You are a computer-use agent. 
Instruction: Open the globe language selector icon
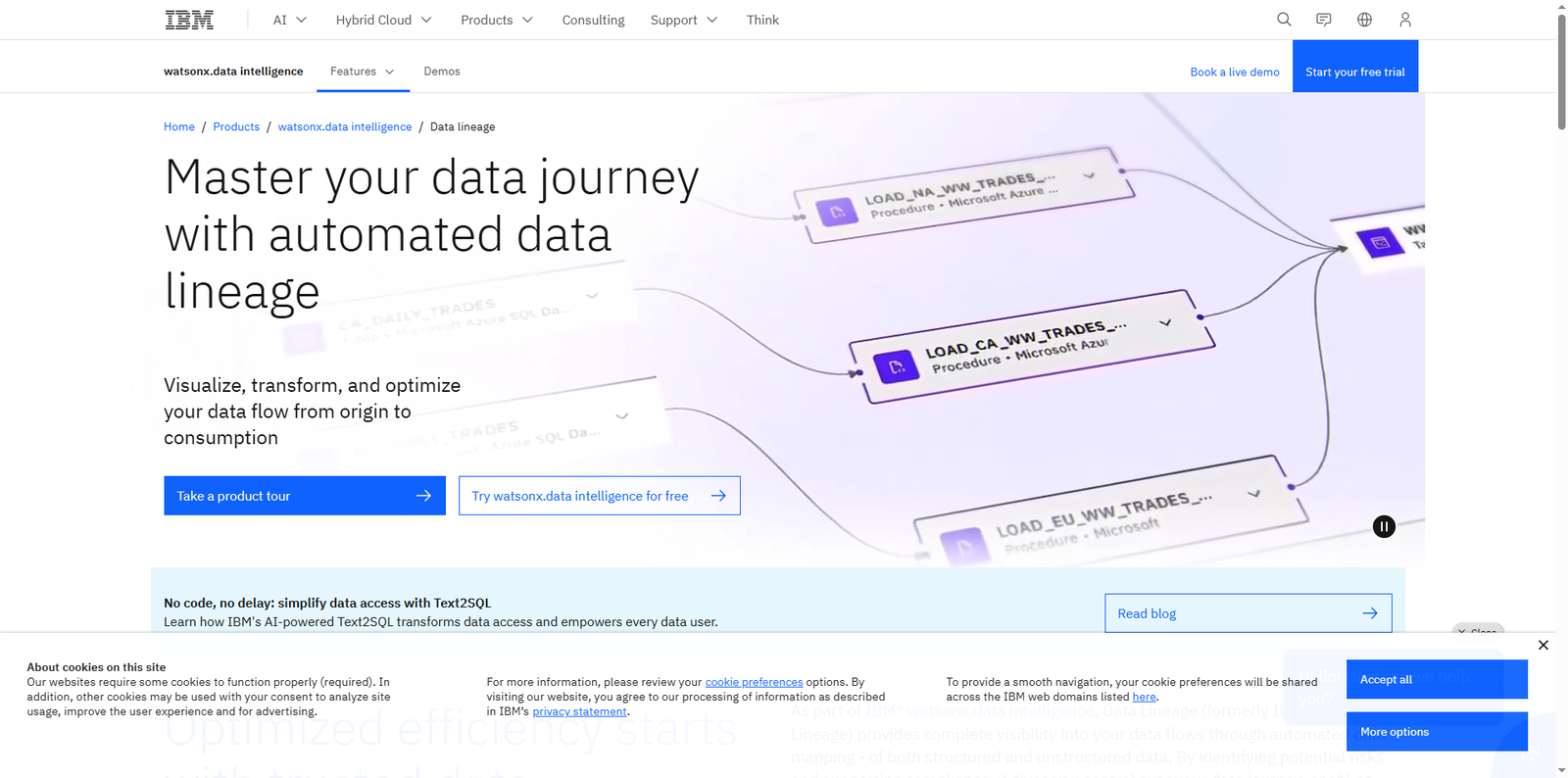coord(1364,20)
